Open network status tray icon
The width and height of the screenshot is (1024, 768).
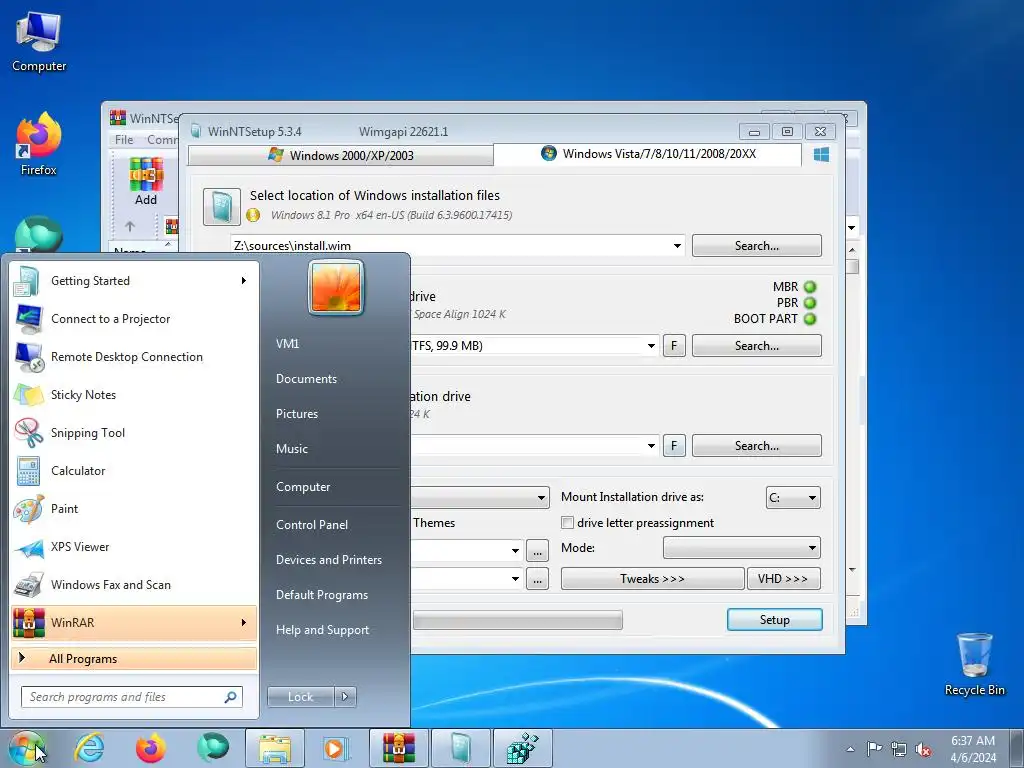tap(899, 749)
